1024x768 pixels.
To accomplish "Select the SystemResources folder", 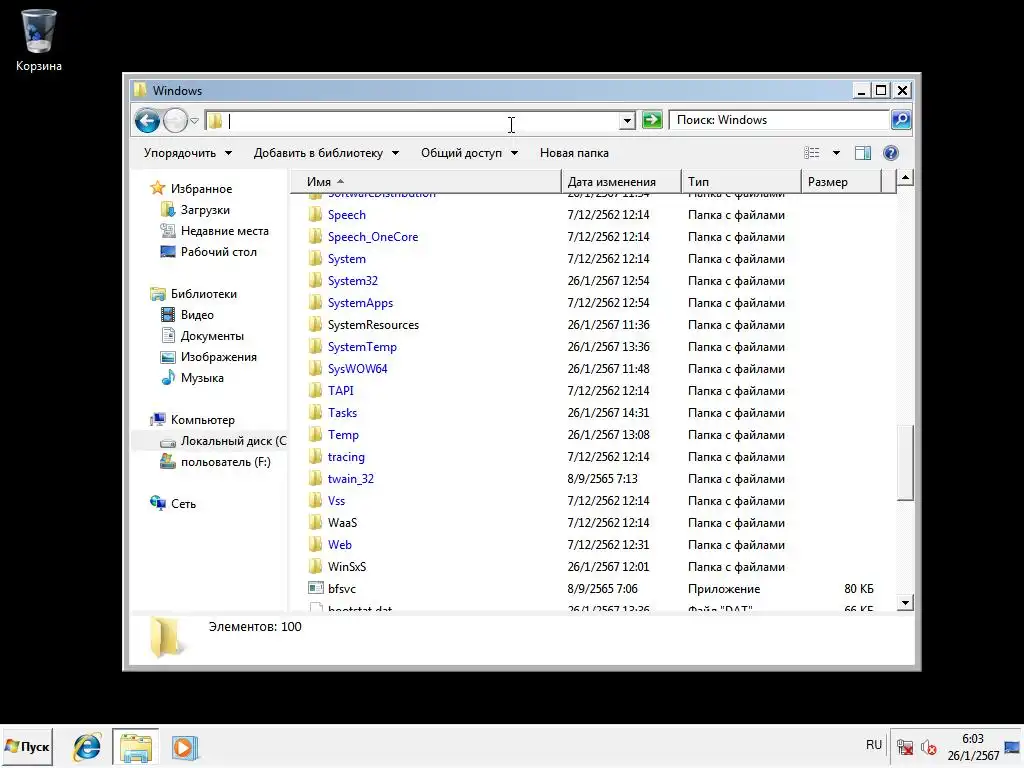I will 374,325.
